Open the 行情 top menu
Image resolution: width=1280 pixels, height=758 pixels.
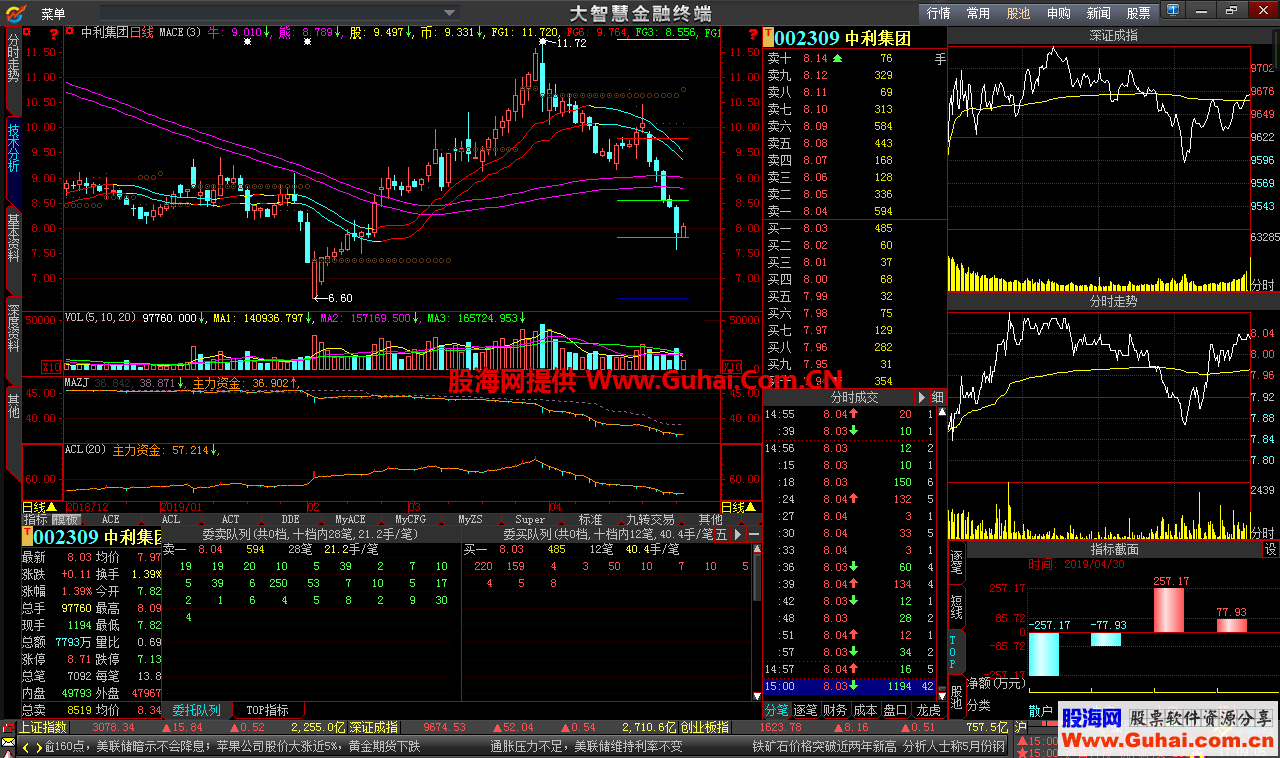[x=938, y=13]
